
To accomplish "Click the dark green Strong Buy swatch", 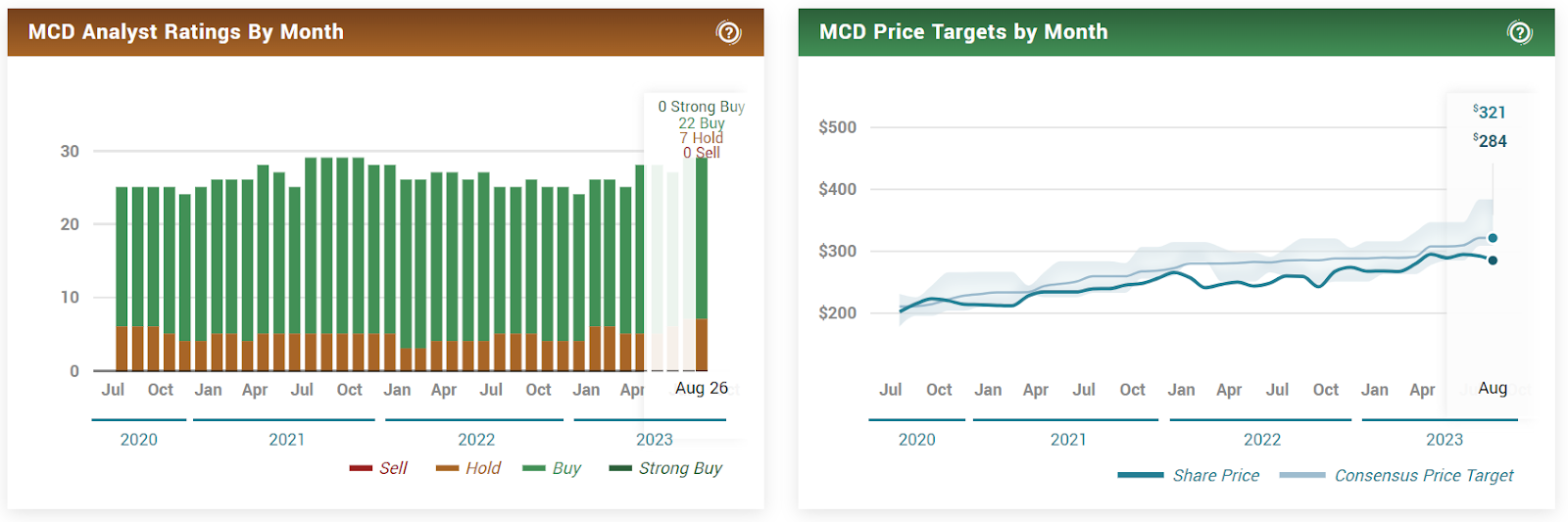I will [620, 468].
